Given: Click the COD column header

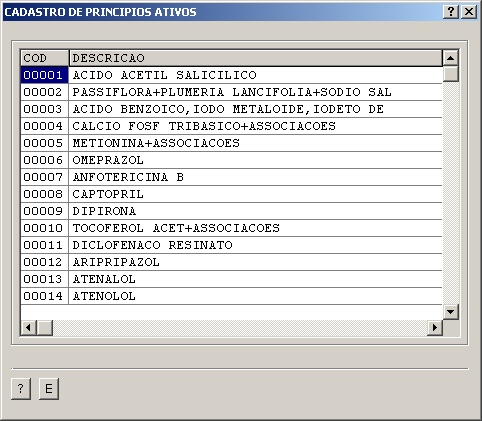Looking at the screenshot, I should click(45, 58).
